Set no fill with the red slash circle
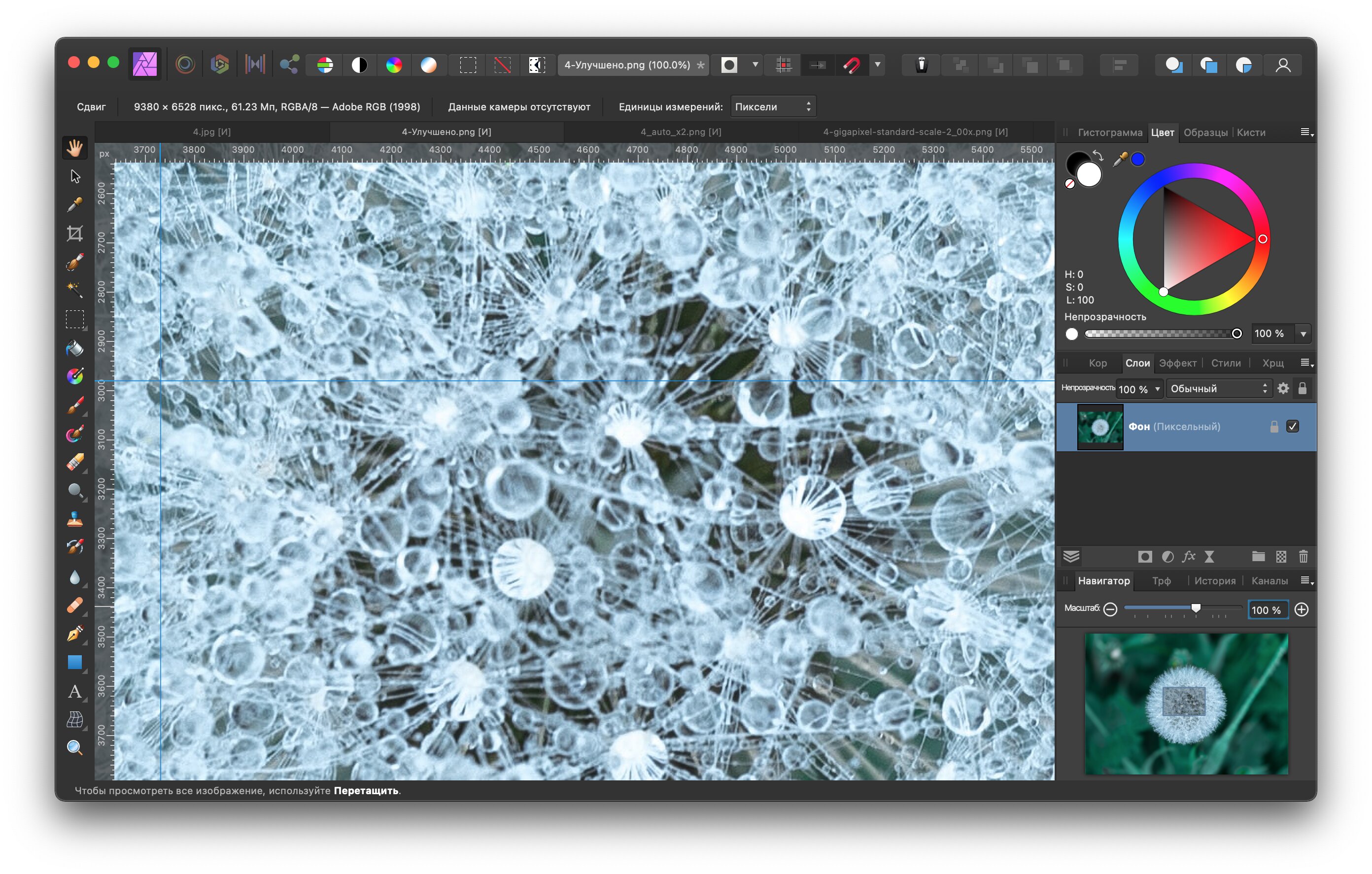 tap(1070, 184)
